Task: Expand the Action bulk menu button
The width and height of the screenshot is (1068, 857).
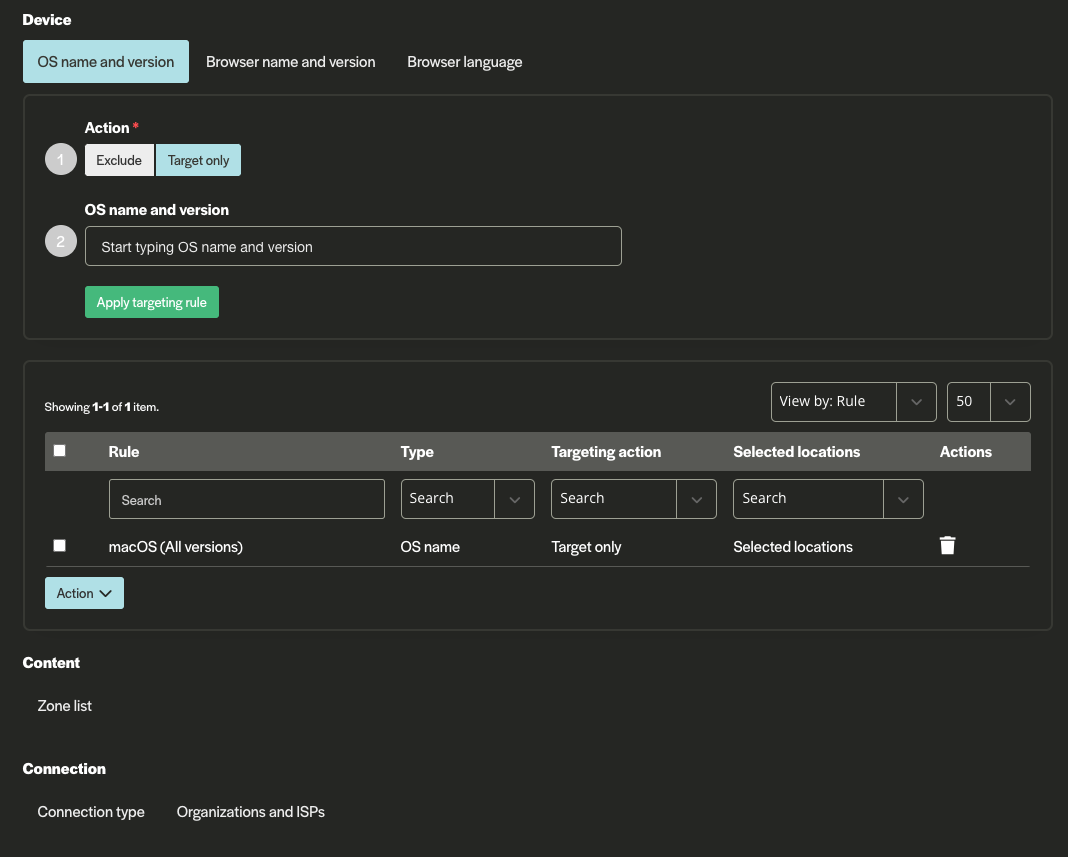Action: click(84, 593)
